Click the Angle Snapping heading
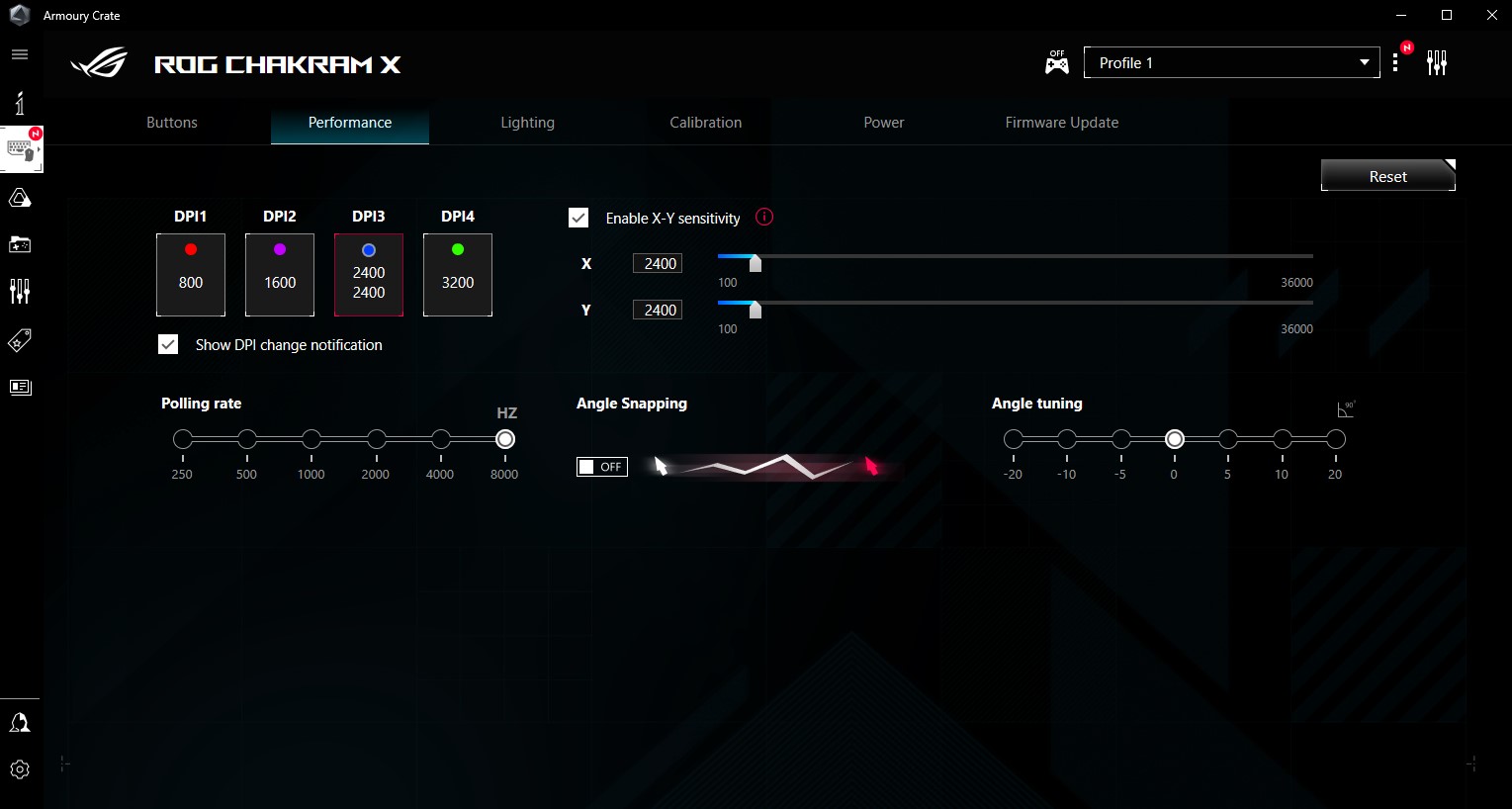Screen dimensions: 1512x809 tap(632, 404)
